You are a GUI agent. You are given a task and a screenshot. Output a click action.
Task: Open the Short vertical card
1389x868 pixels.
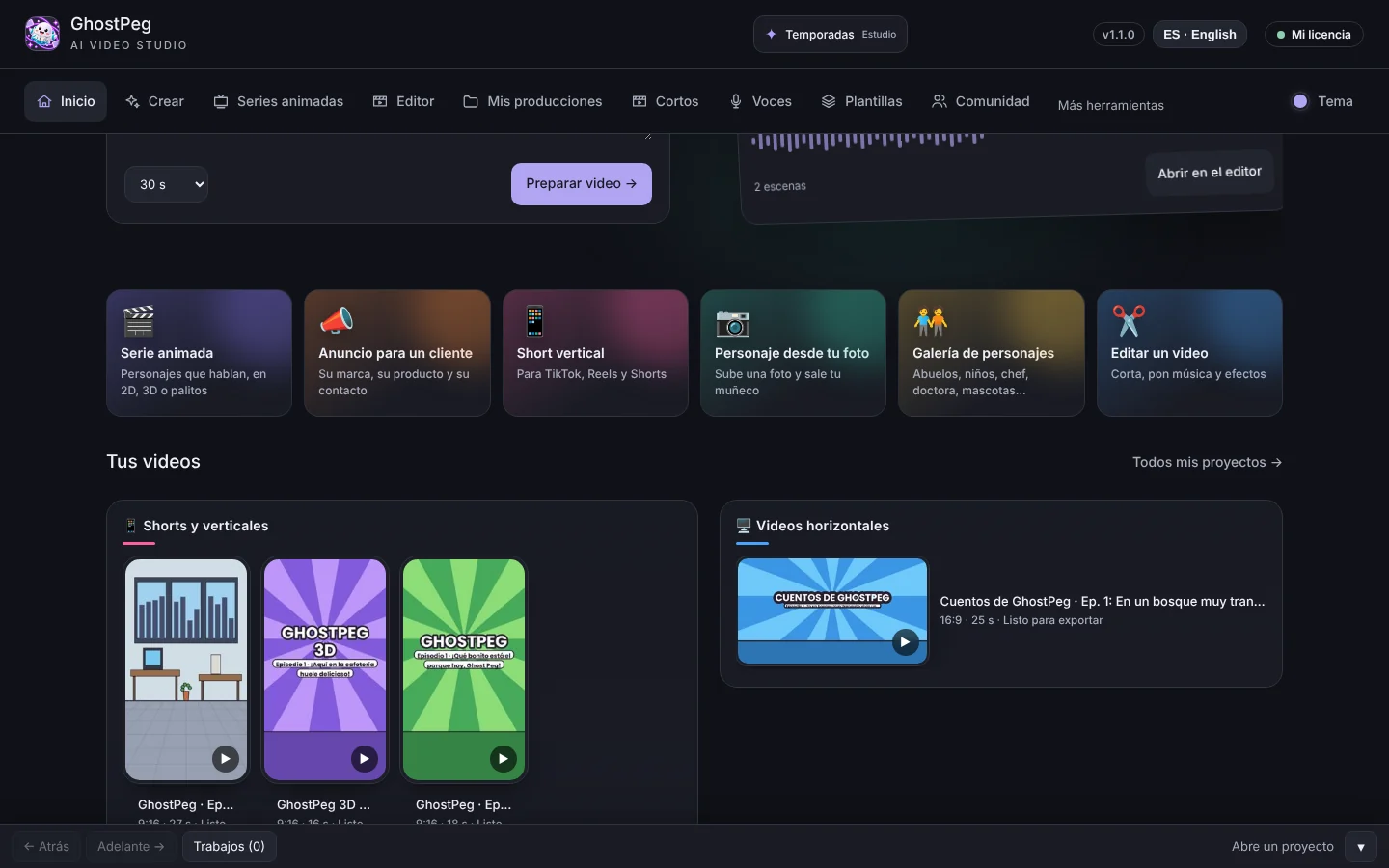[x=595, y=353]
